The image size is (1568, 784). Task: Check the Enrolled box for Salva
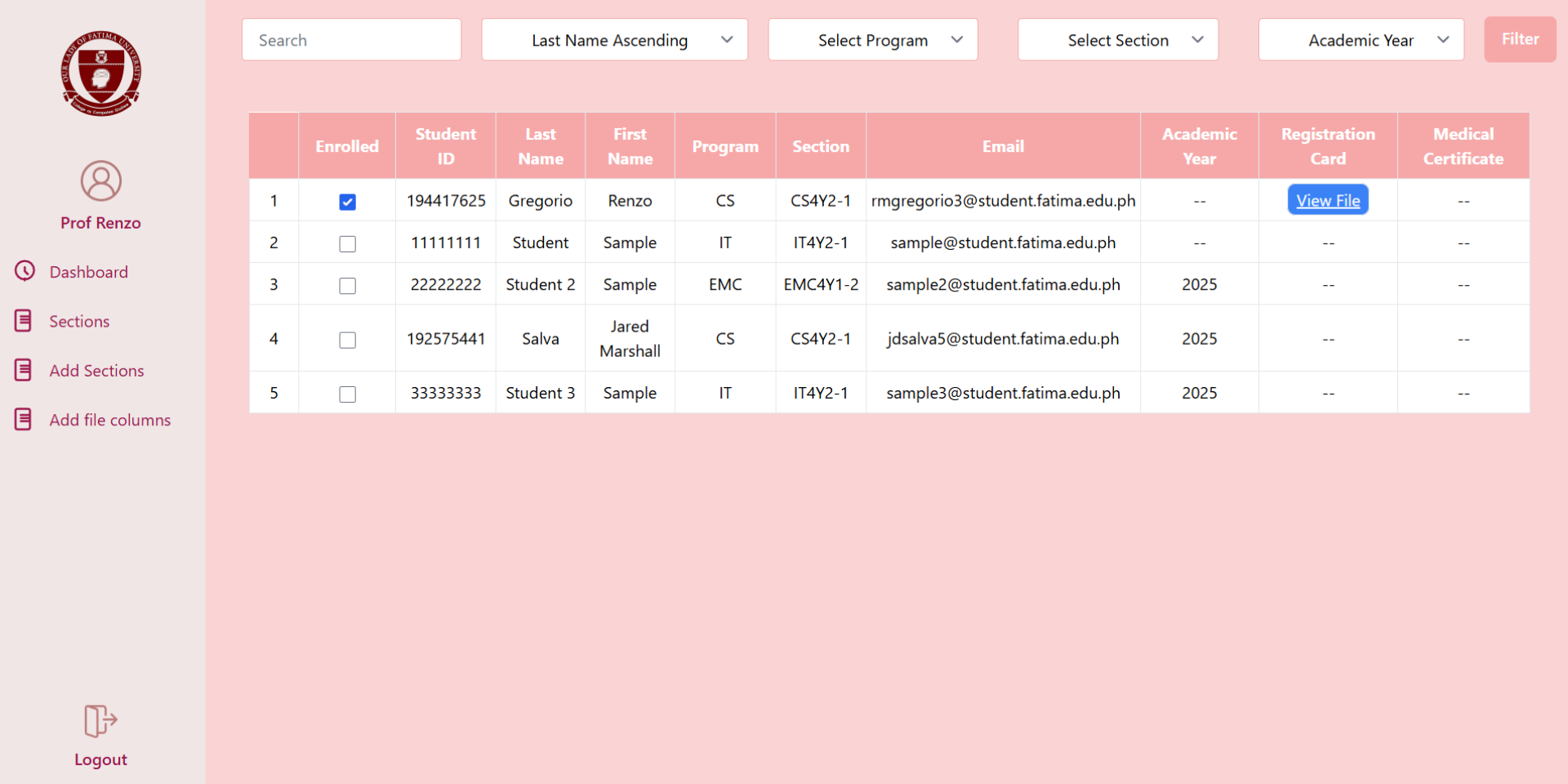pyautogui.click(x=347, y=340)
